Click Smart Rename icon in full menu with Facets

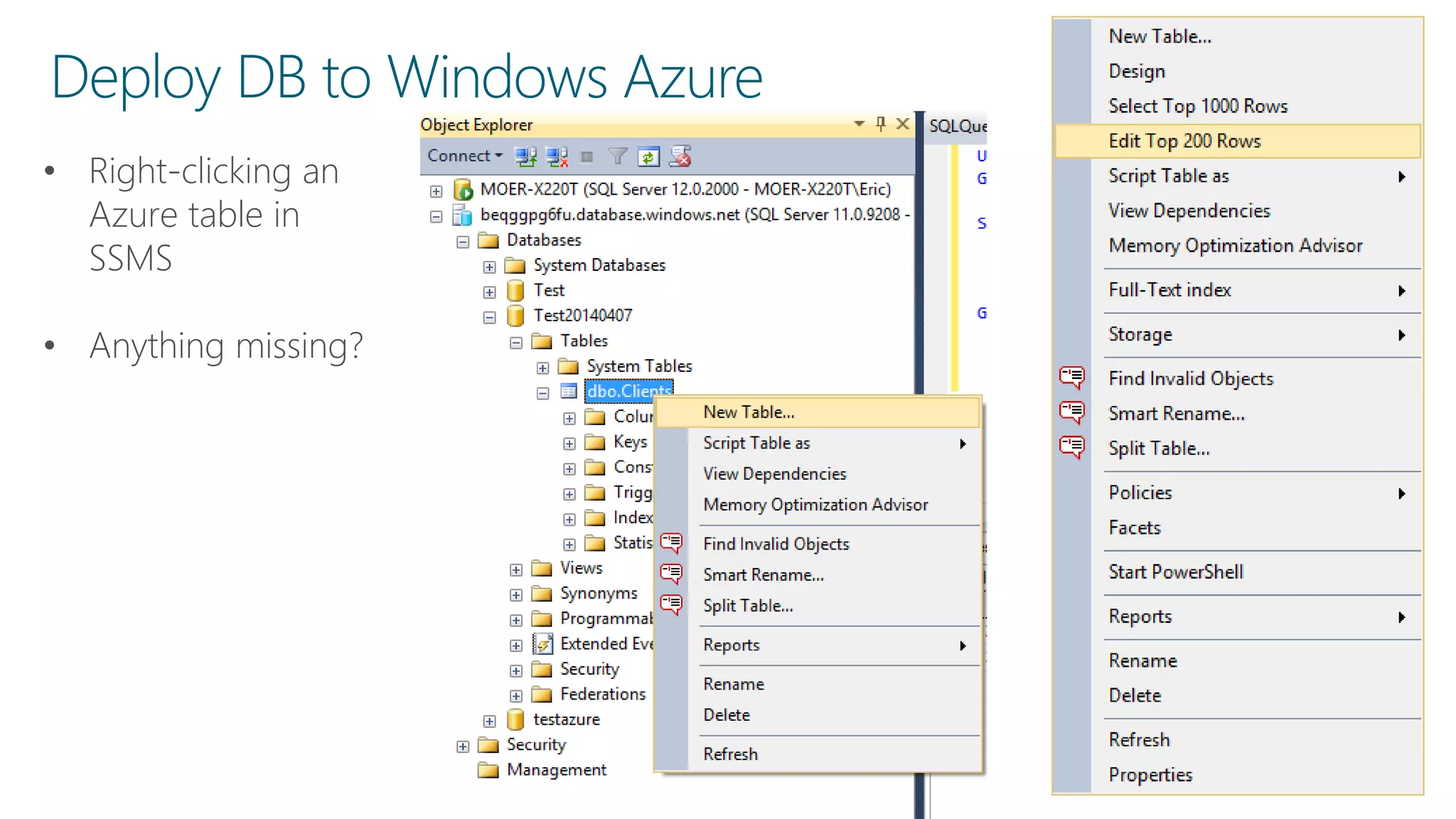tap(1072, 412)
